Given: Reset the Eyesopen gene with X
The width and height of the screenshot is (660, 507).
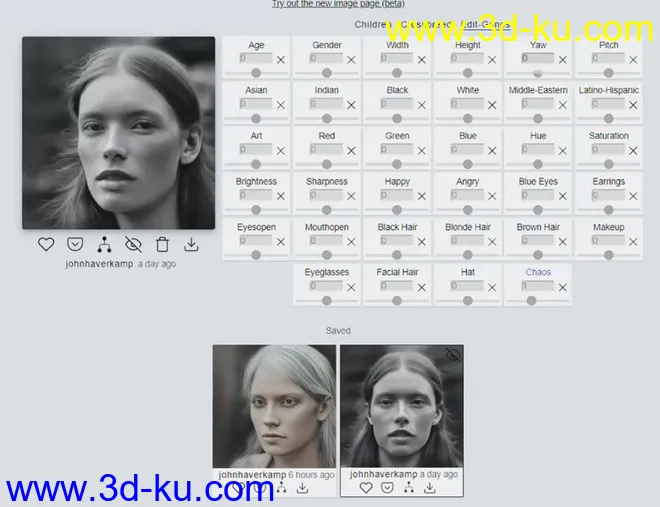Looking at the screenshot, I should pyautogui.click(x=281, y=242).
